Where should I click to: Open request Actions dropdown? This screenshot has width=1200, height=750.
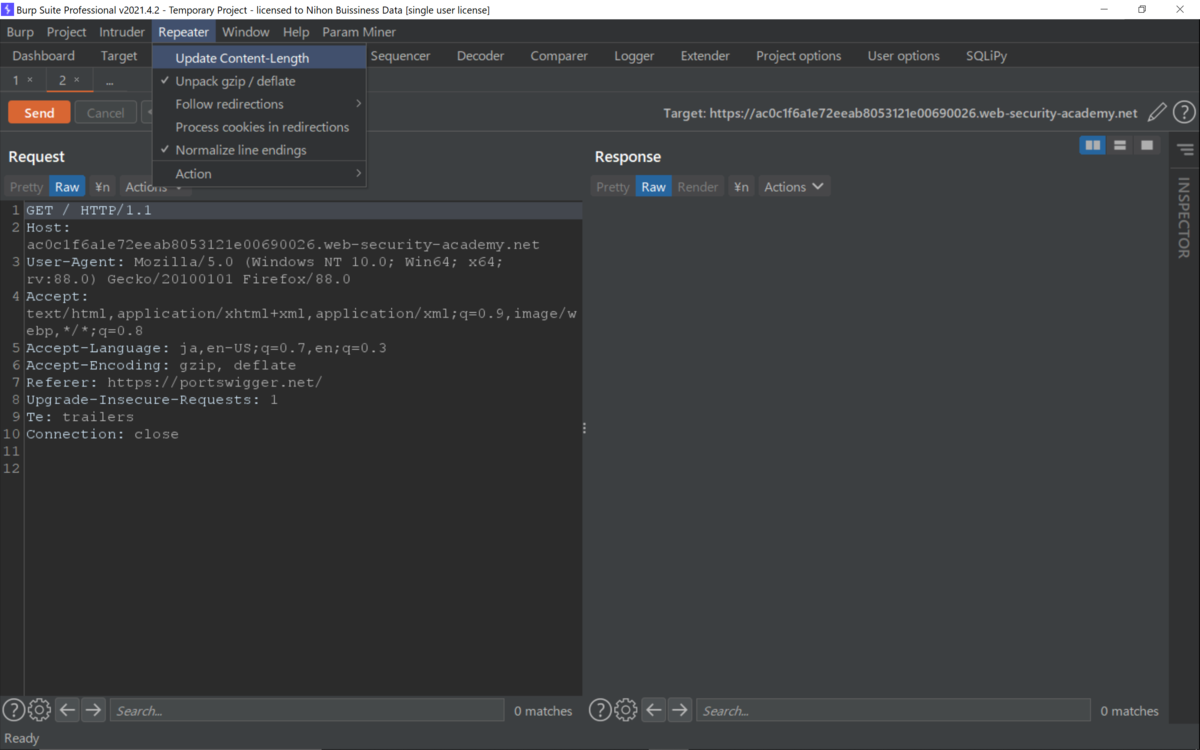coord(155,187)
